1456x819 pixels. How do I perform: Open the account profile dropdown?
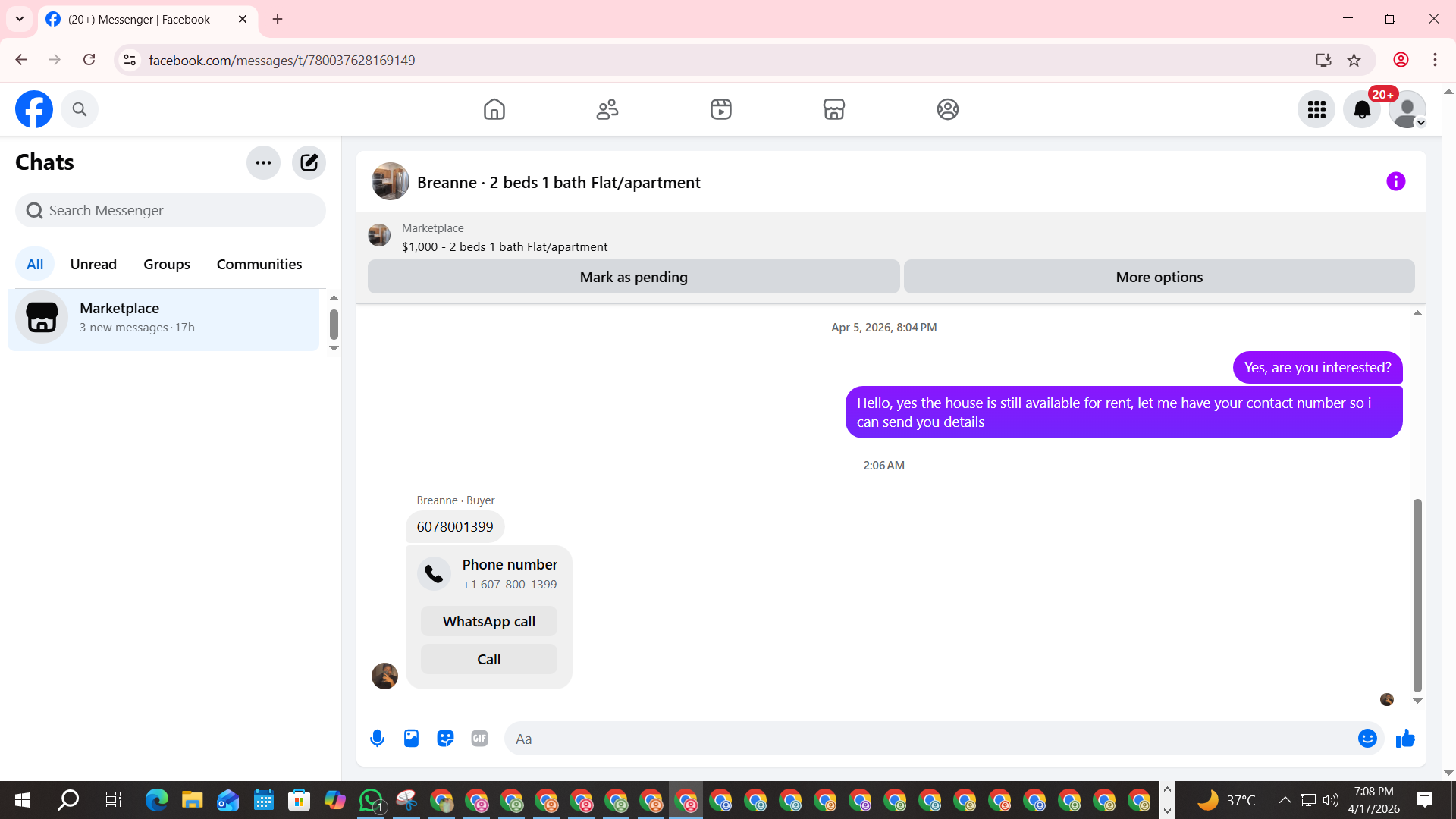tap(1407, 109)
